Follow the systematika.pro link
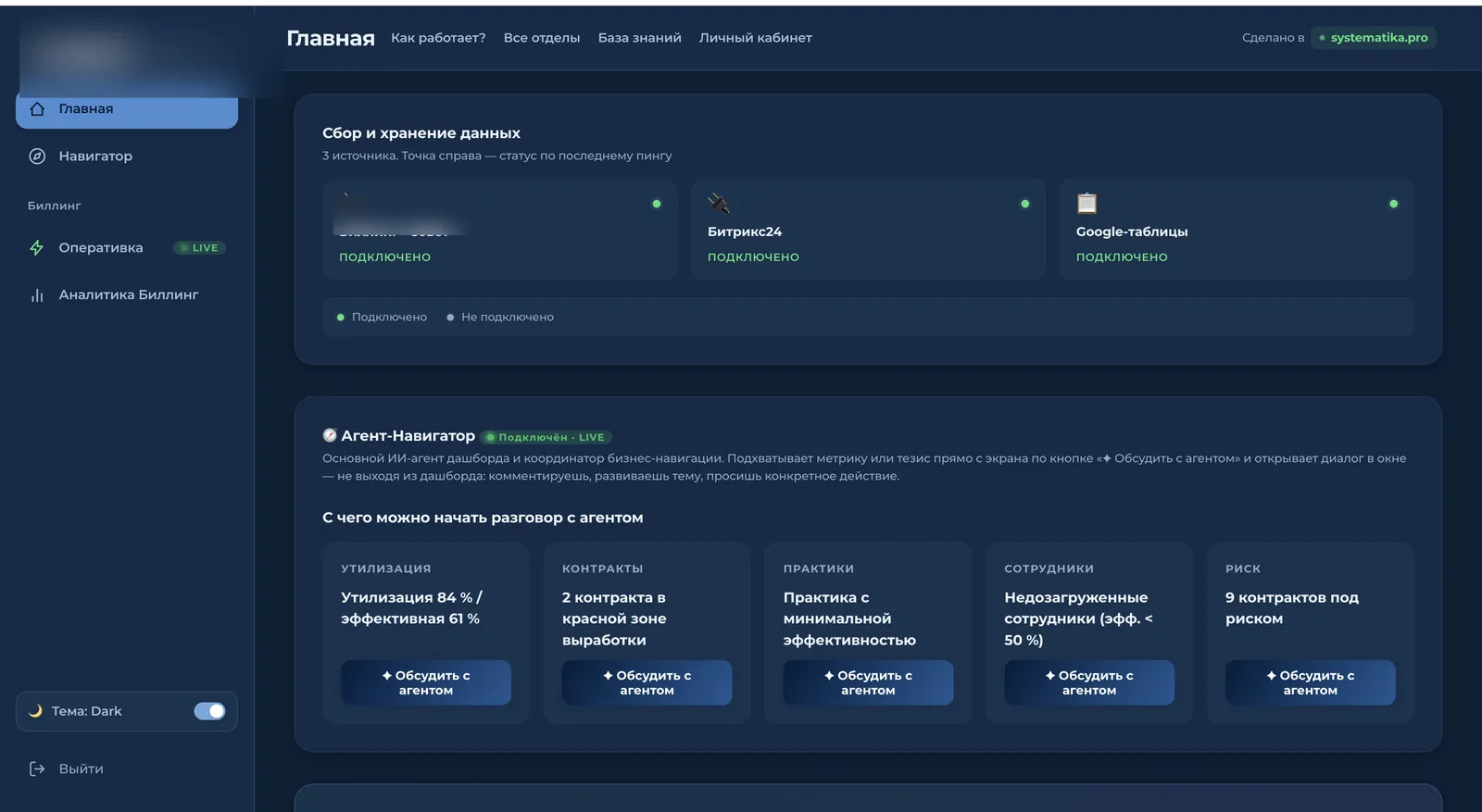Image resolution: width=1482 pixels, height=812 pixels. pos(1374,38)
